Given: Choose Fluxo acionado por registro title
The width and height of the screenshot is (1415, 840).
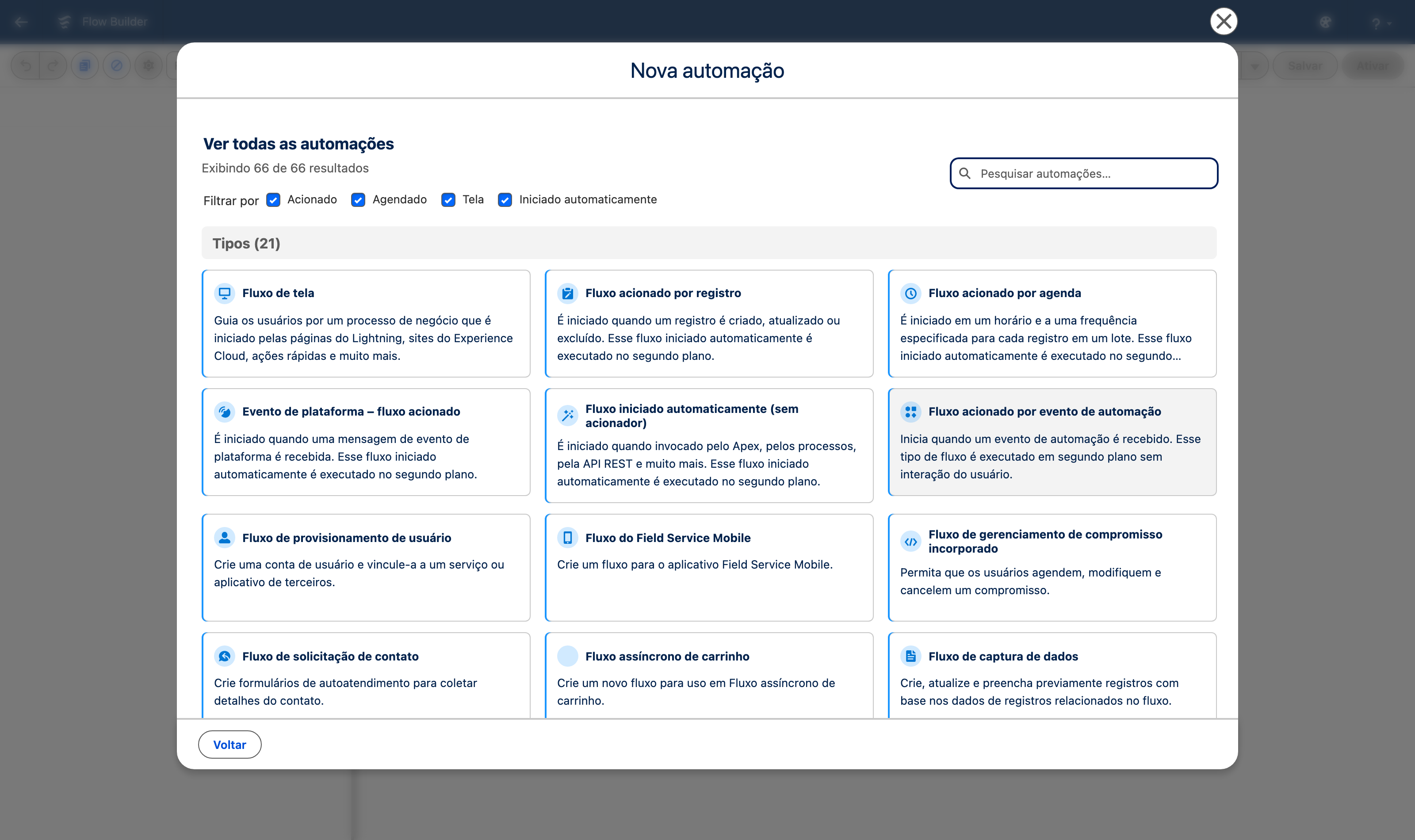Looking at the screenshot, I should click(663, 293).
